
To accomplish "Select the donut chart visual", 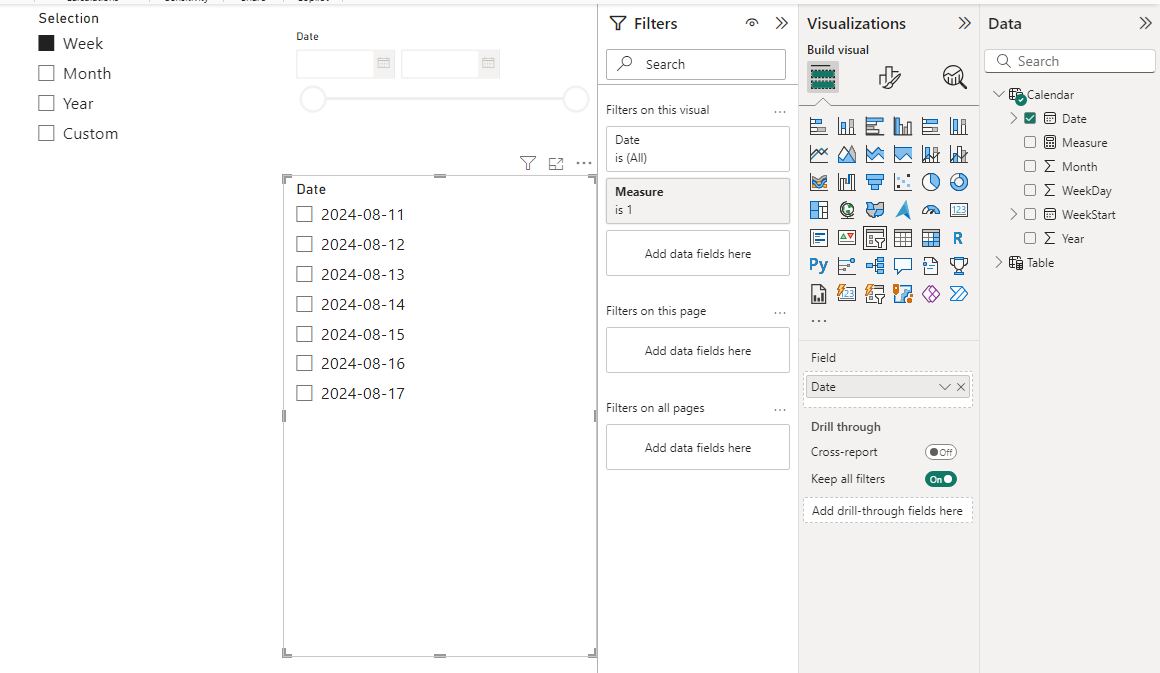I will click(x=959, y=182).
